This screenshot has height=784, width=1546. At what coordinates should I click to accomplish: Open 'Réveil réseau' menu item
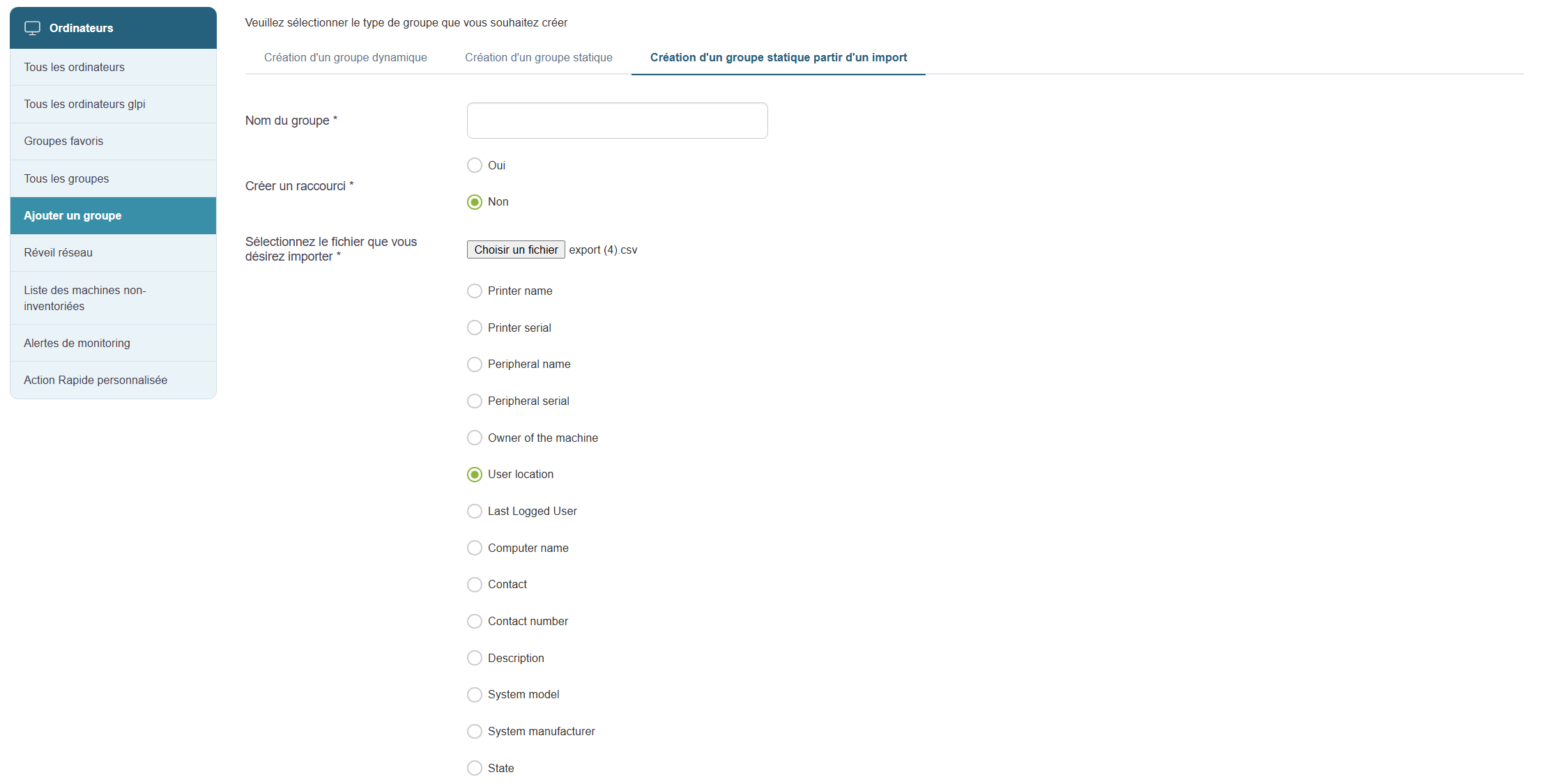point(59,252)
